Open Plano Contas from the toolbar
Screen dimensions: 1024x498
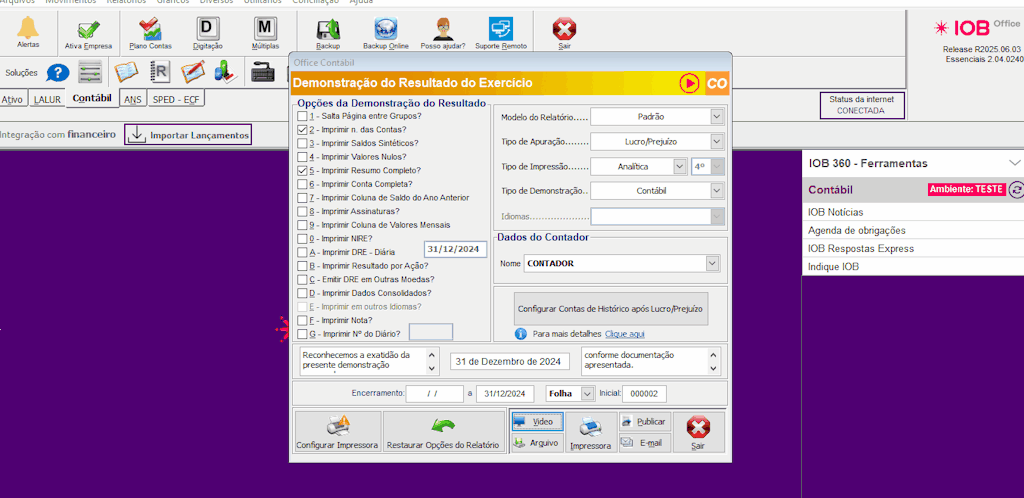click(x=150, y=30)
